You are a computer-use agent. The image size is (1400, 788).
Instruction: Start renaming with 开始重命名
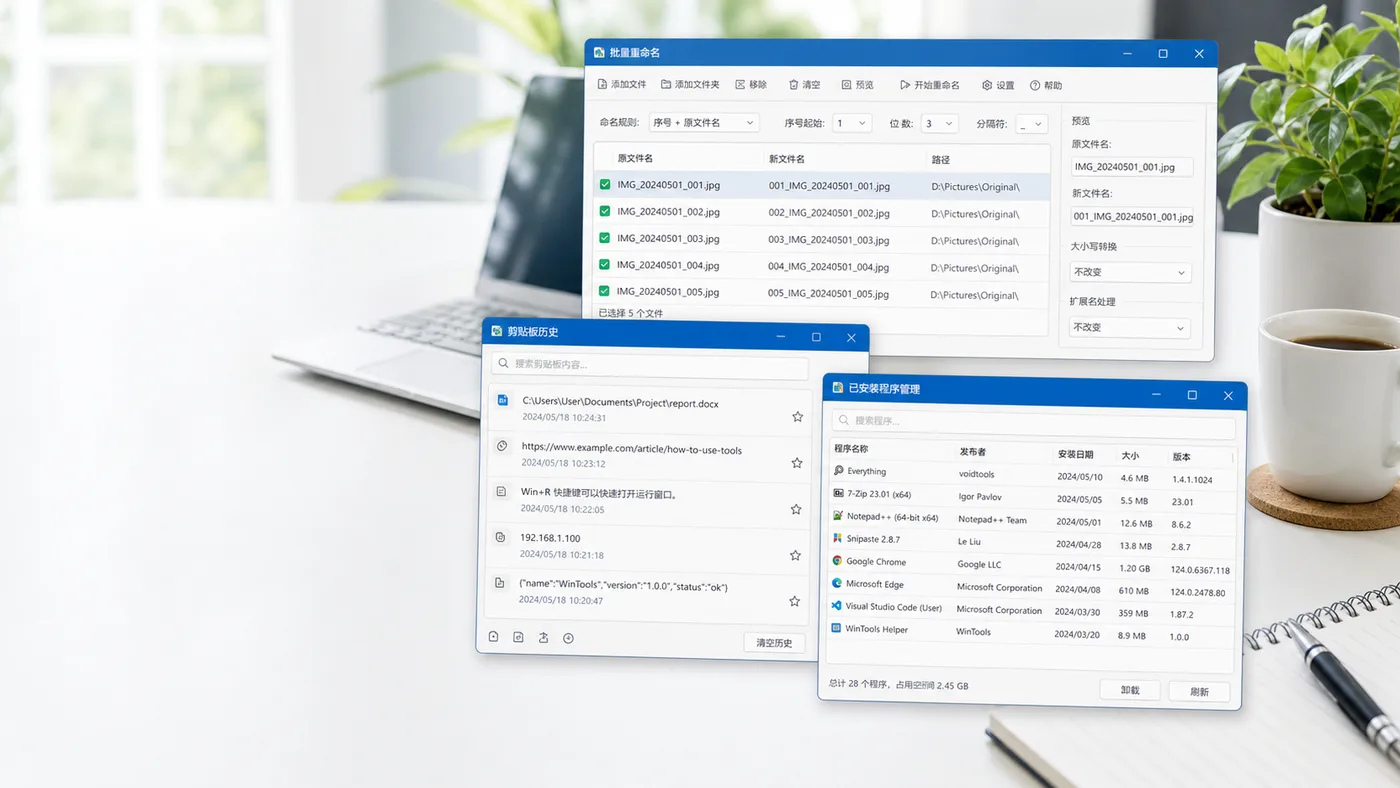pyautogui.click(x=929, y=85)
